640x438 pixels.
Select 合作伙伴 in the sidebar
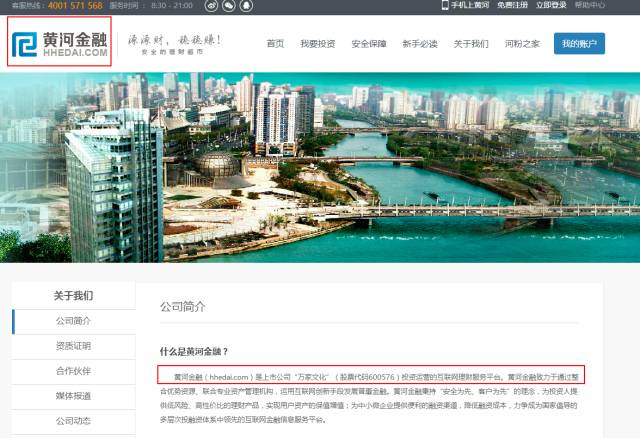73,371
